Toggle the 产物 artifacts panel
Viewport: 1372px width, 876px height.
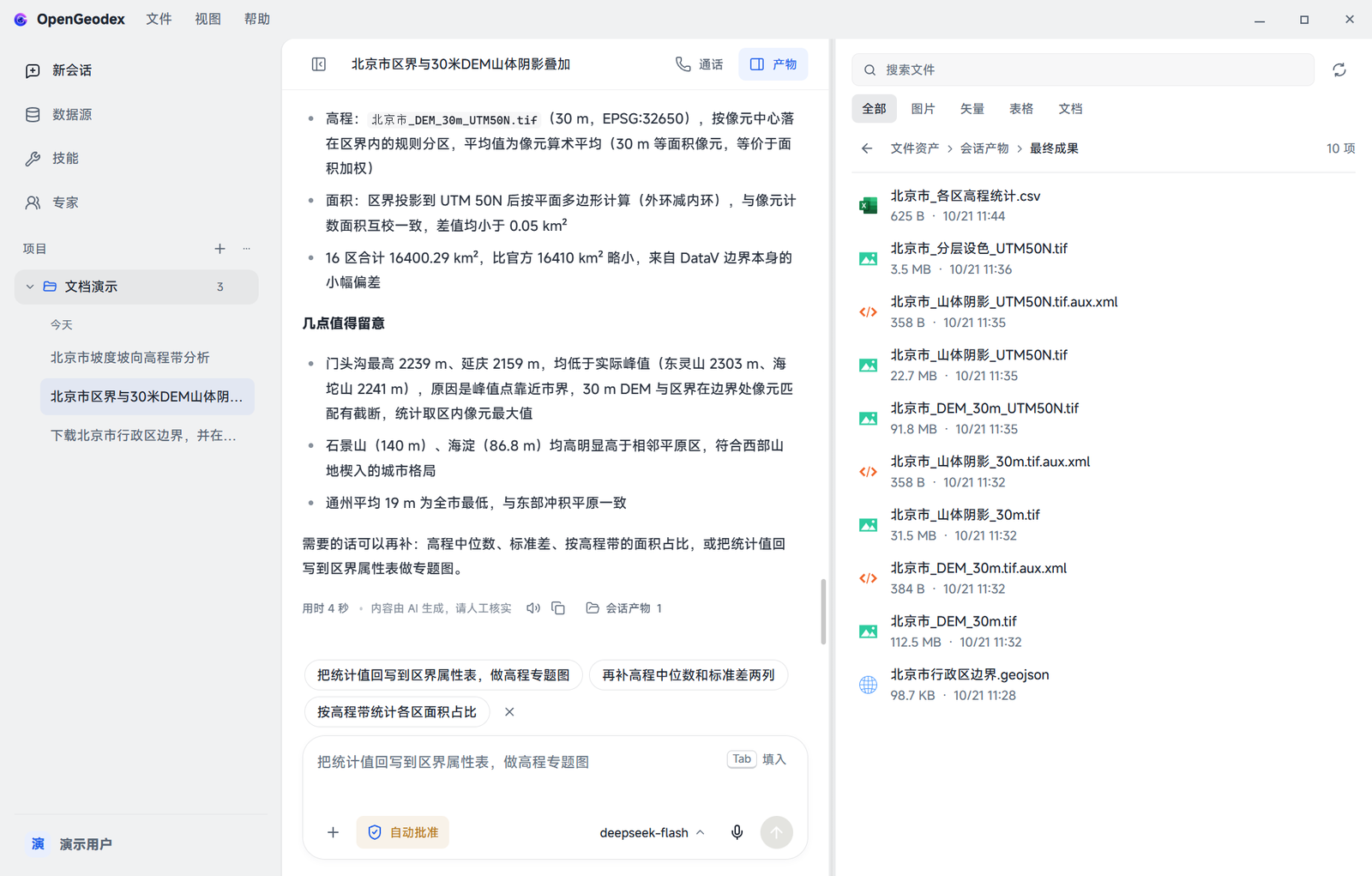pos(773,64)
